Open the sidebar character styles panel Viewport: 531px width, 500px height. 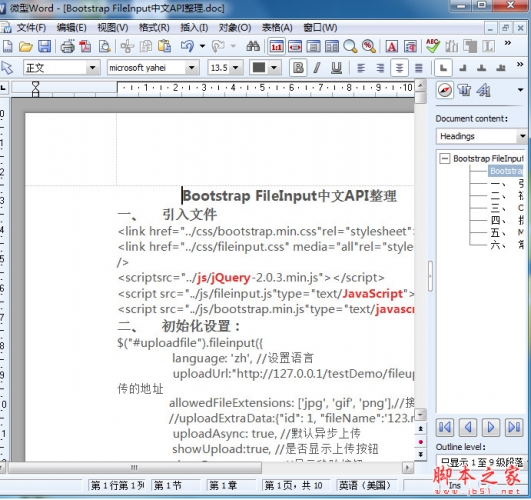483,90
